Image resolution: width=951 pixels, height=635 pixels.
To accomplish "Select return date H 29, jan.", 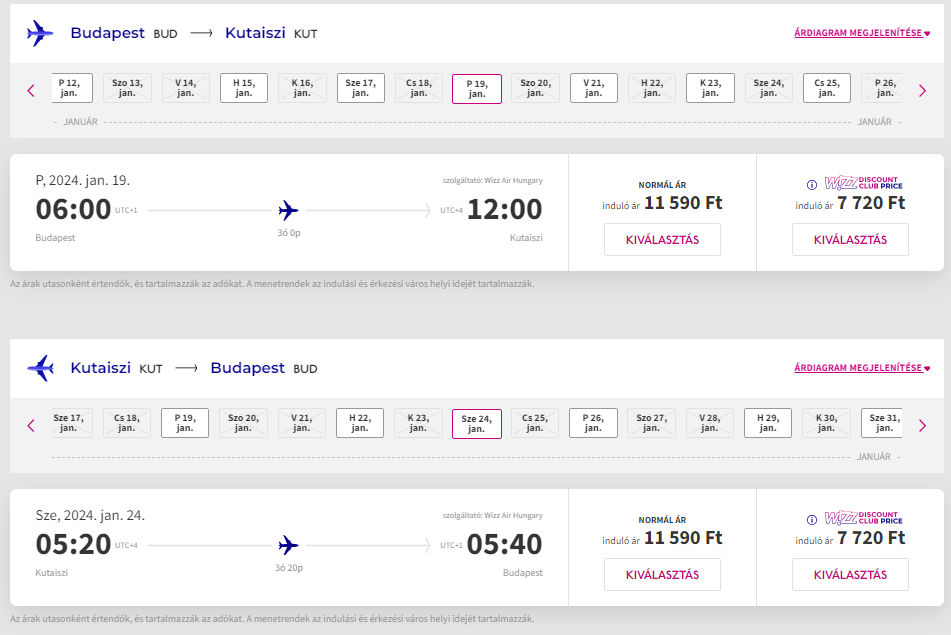I will coord(768,423).
